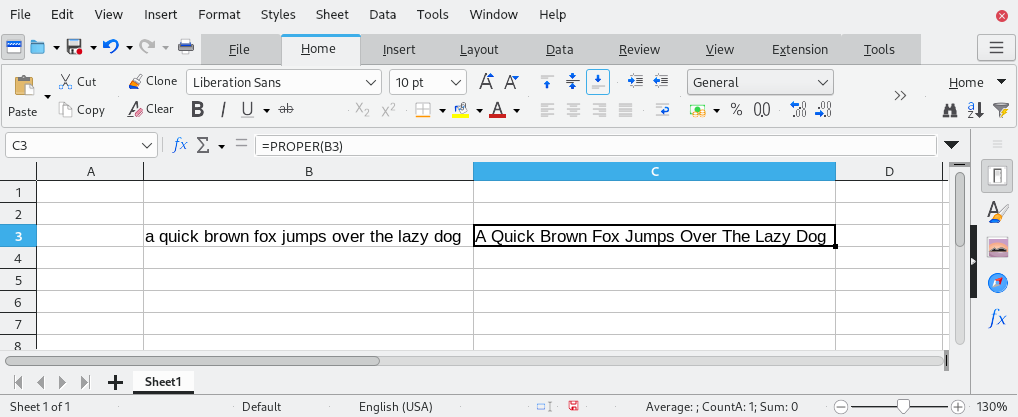
Task: Cut the selection with scissors icon
Action: click(77, 82)
